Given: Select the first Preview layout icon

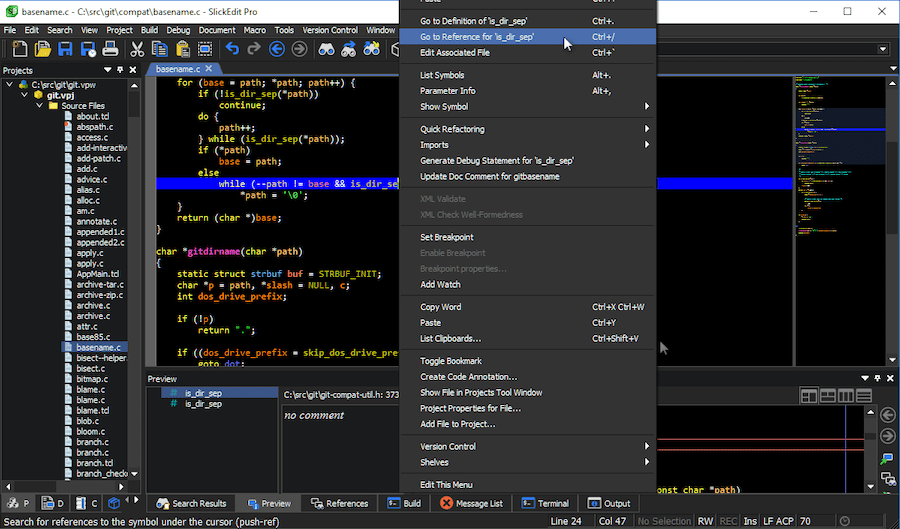Looking at the screenshot, I should pyautogui.click(x=809, y=395).
